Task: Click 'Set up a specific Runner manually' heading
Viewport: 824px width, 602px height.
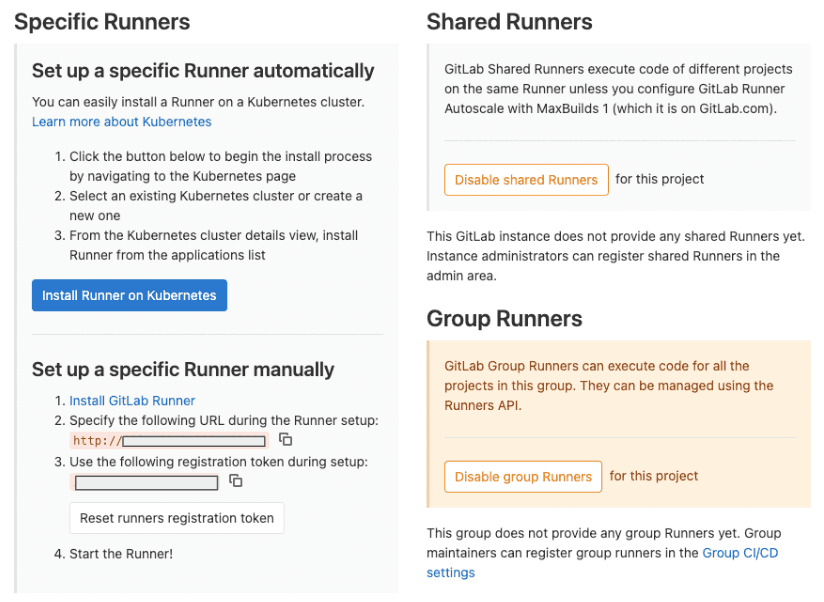Action: 183,370
